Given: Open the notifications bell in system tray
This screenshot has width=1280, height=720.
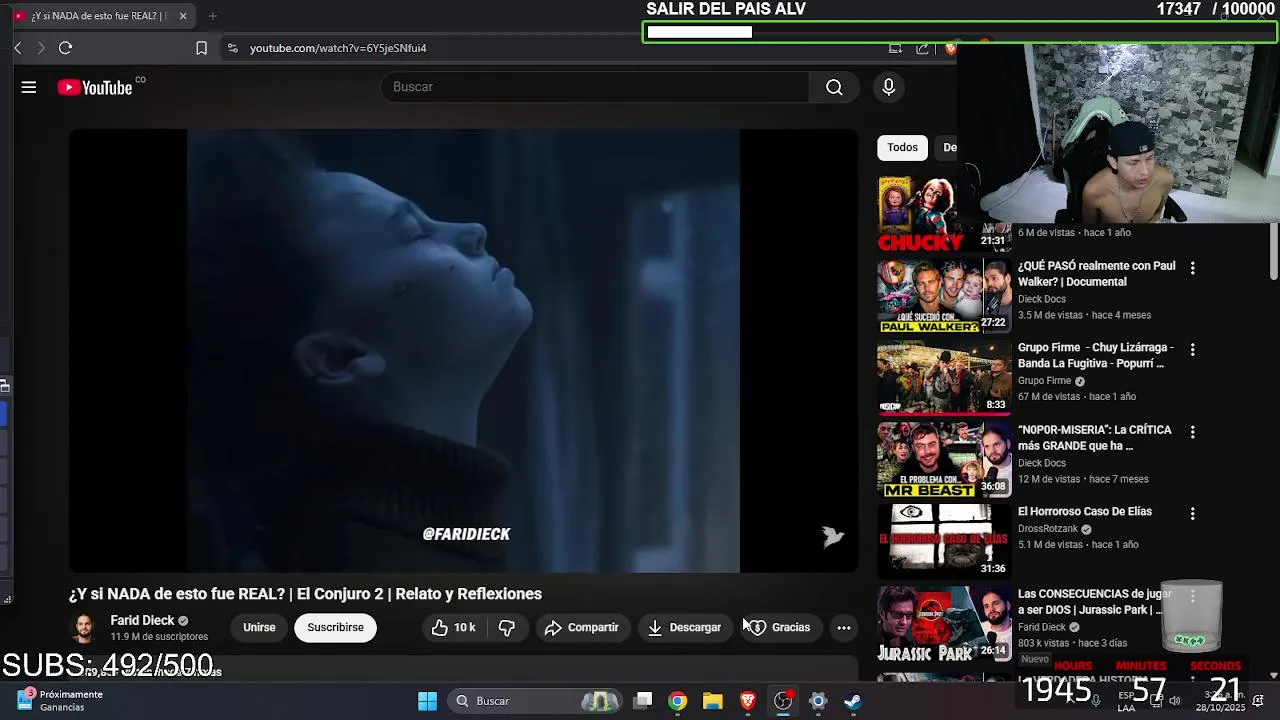Looking at the screenshot, I should 1258,701.
